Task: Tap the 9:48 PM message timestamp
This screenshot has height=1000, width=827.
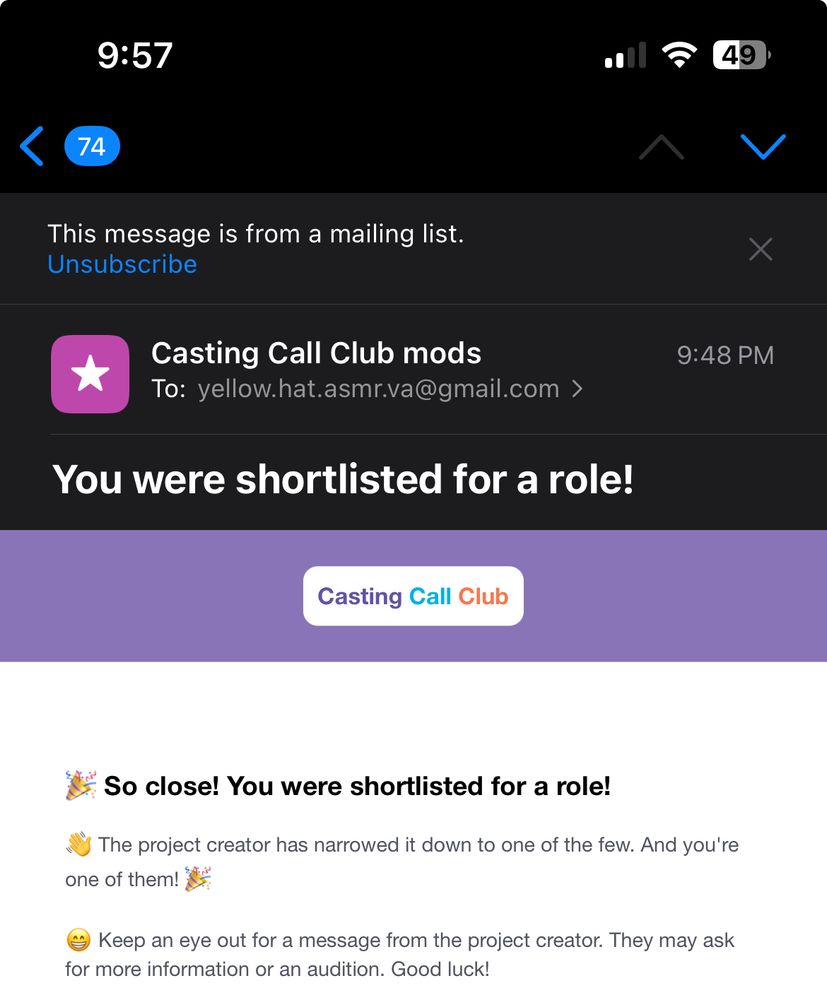Action: coord(725,355)
